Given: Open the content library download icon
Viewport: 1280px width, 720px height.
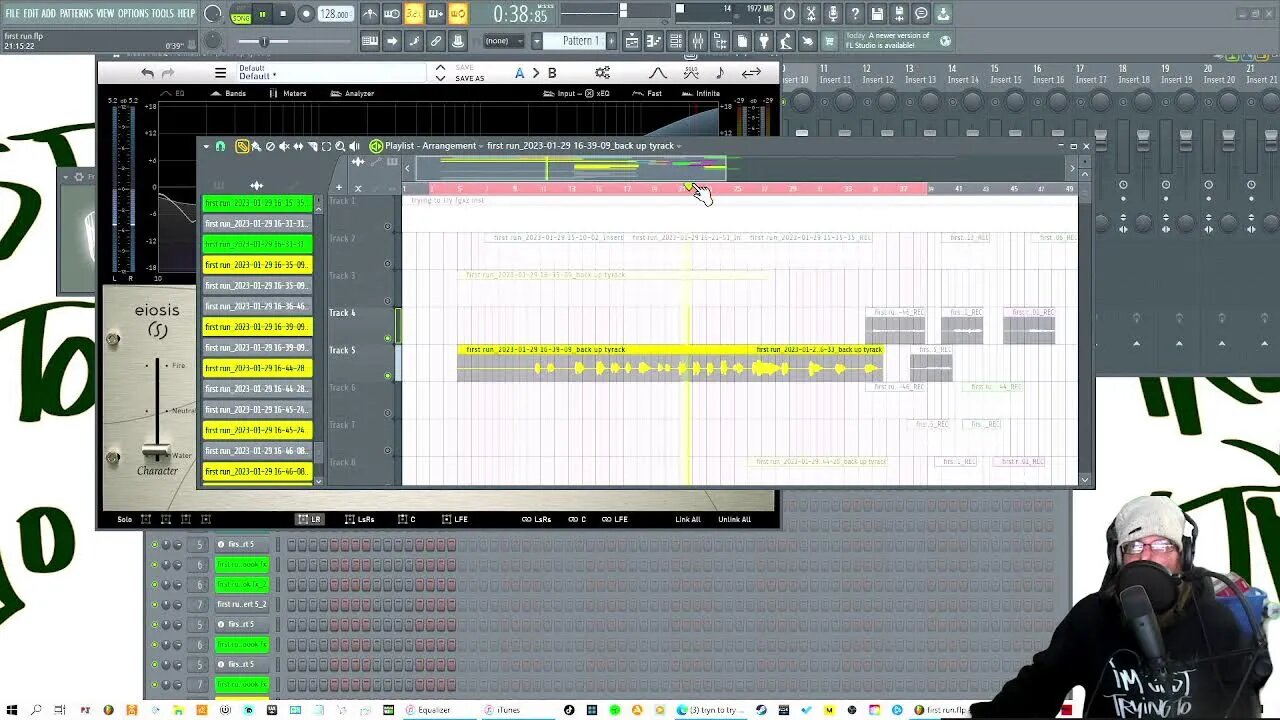Looking at the screenshot, I should coord(942,14).
